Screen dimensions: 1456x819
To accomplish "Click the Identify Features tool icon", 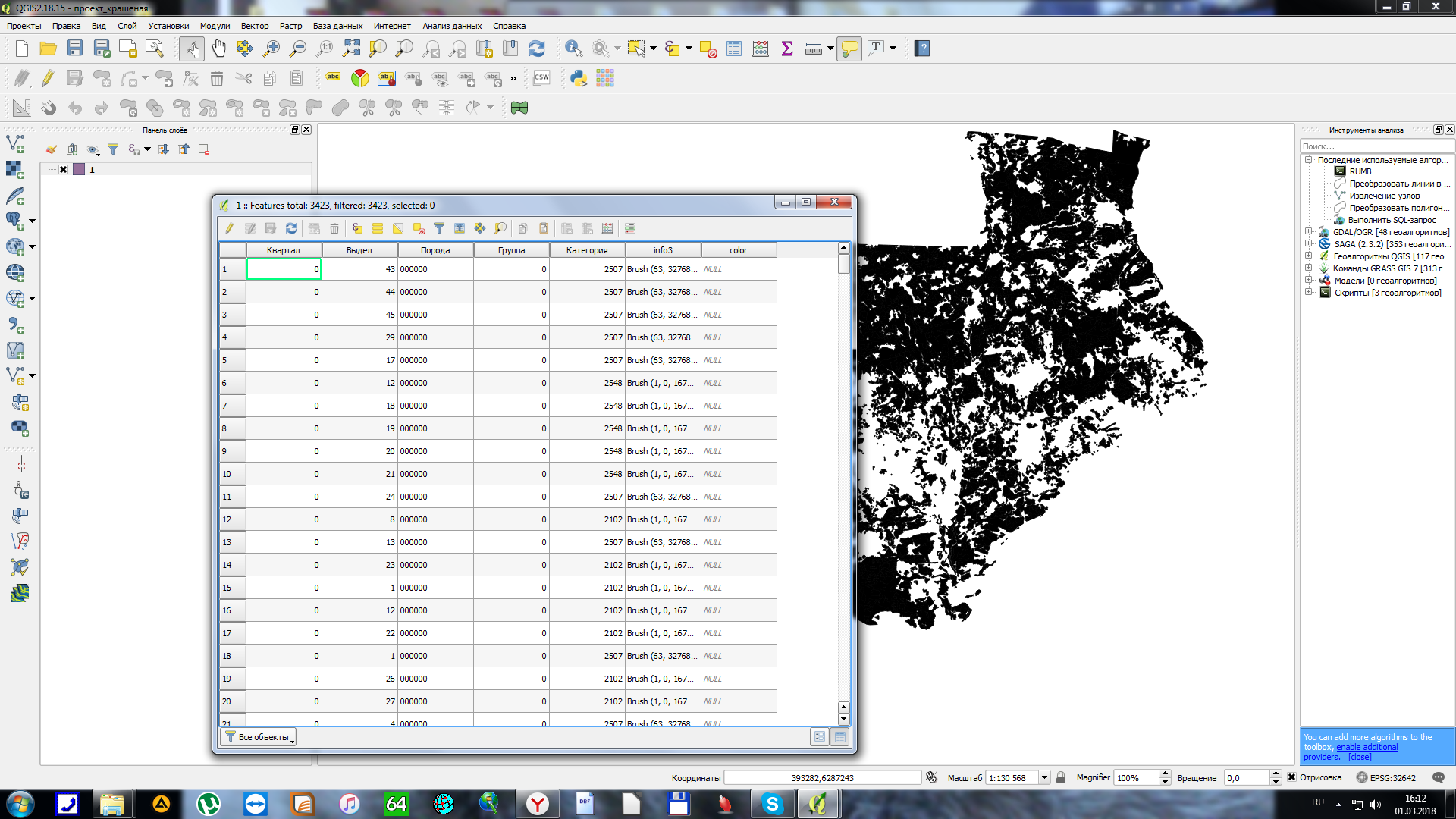I will point(573,49).
